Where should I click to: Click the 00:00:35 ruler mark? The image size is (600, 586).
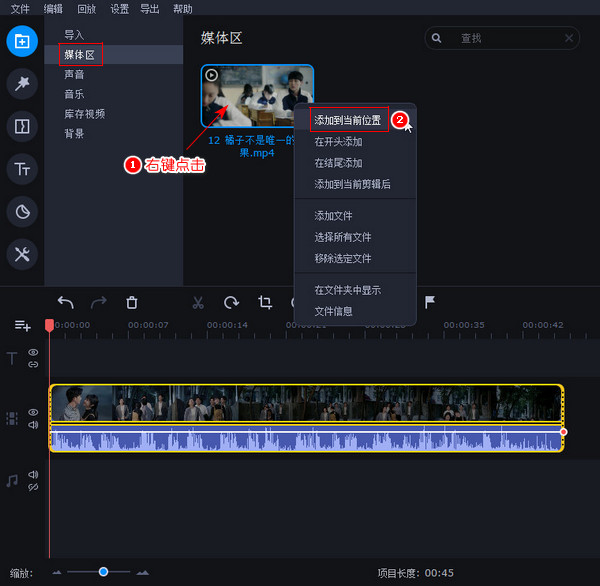[x=464, y=325]
